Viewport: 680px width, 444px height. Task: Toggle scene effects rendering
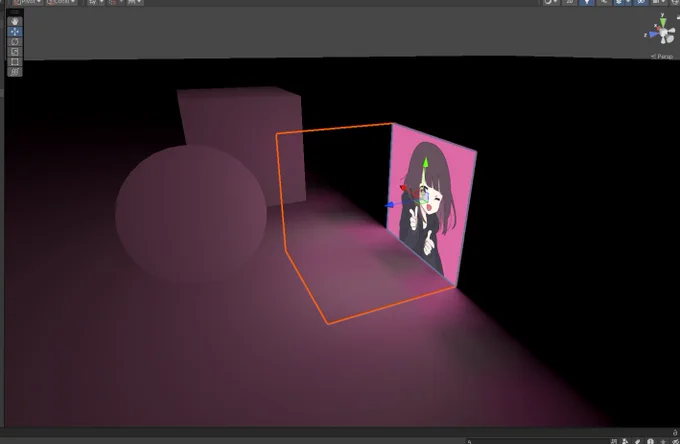click(x=619, y=2)
